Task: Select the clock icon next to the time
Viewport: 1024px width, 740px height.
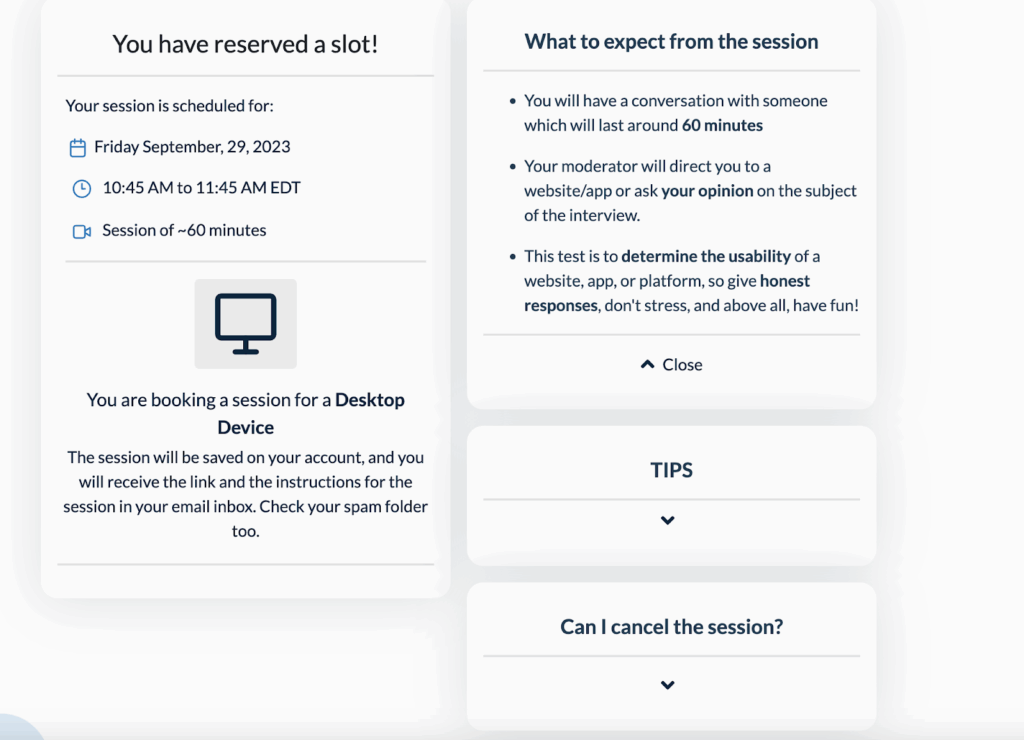Action: coord(81,189)
